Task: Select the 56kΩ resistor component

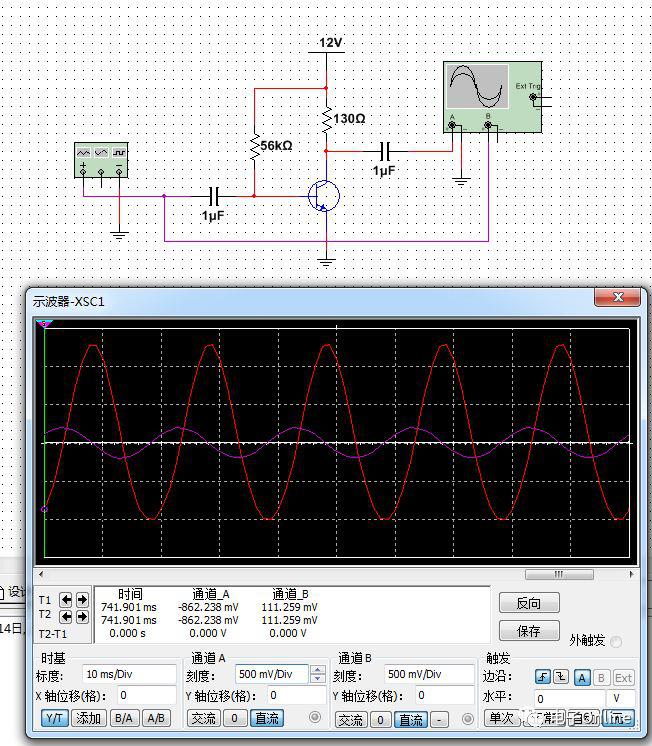Action: 254,146
